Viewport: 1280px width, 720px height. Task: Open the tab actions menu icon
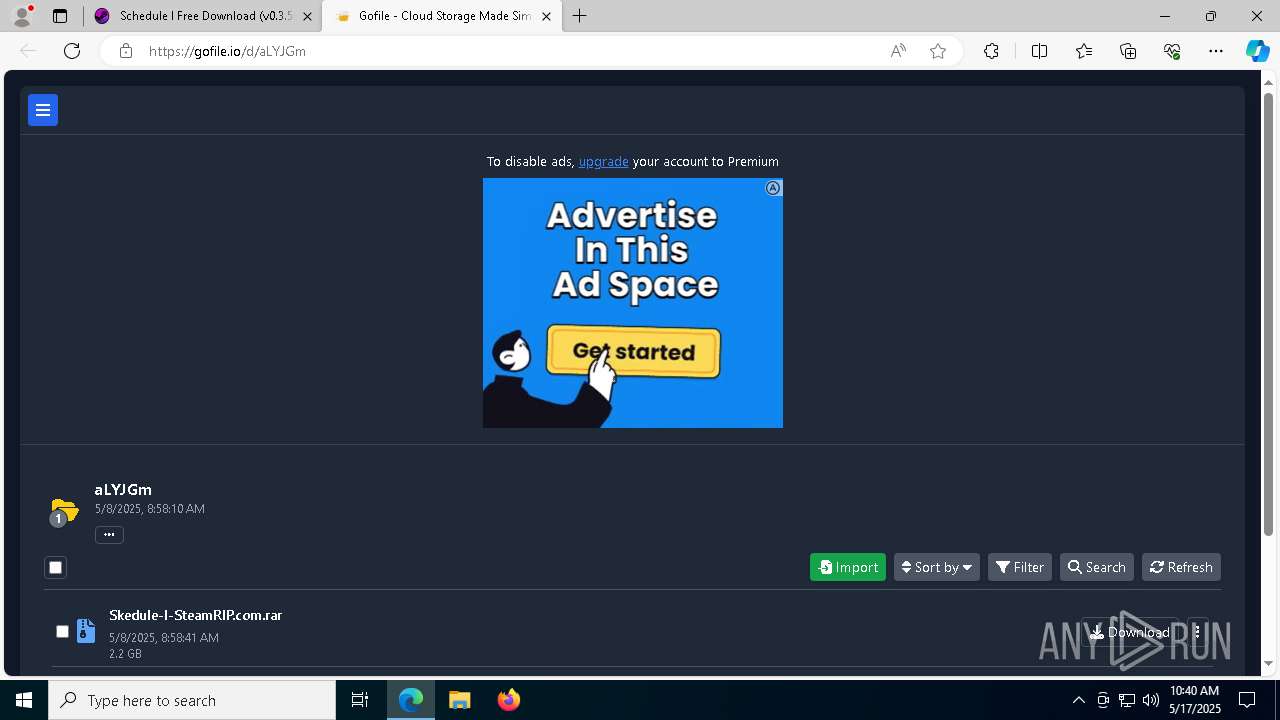(60, 16)
